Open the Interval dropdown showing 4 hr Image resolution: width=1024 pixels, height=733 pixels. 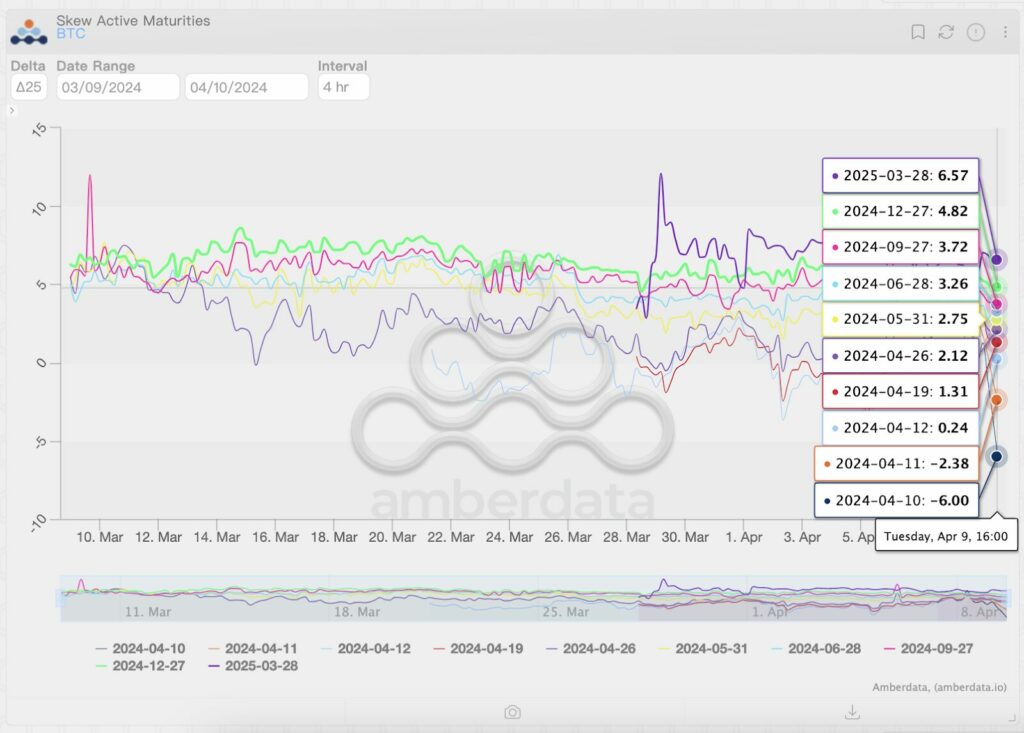click(x=343, y=87)
